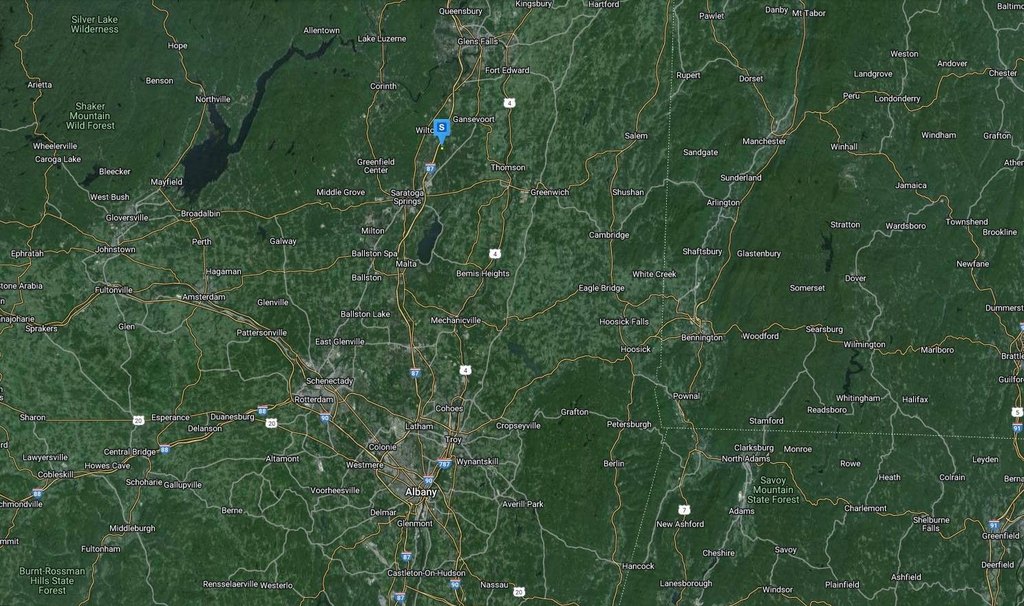Click the Route 20 shield beside Nassau
1024x606 pixels.
click(519, 592)
